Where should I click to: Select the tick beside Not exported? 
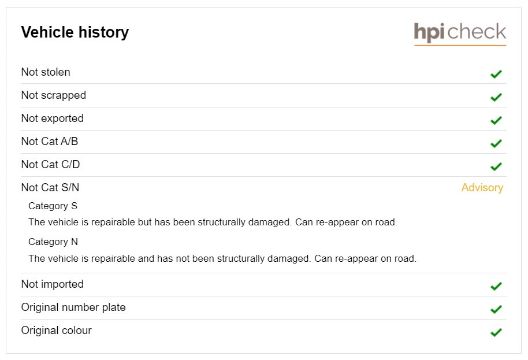(x=496, y=120)
